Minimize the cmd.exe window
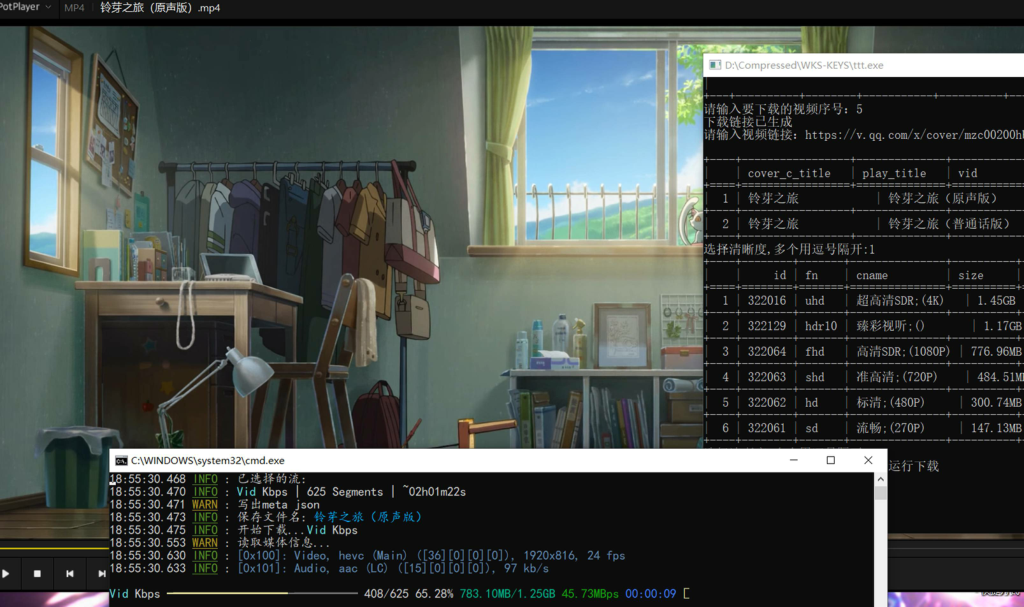 click(x=793, y=460)
